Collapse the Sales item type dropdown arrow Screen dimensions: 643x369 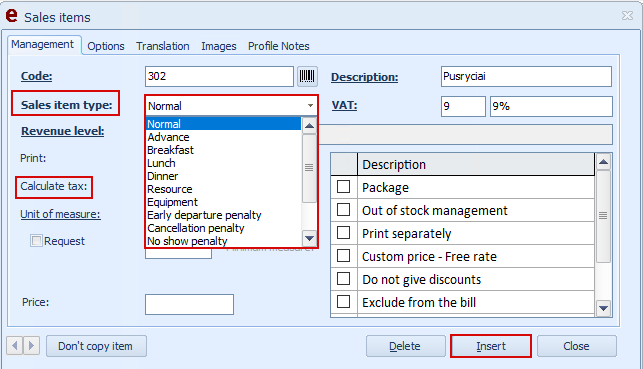tap(310, 106)
